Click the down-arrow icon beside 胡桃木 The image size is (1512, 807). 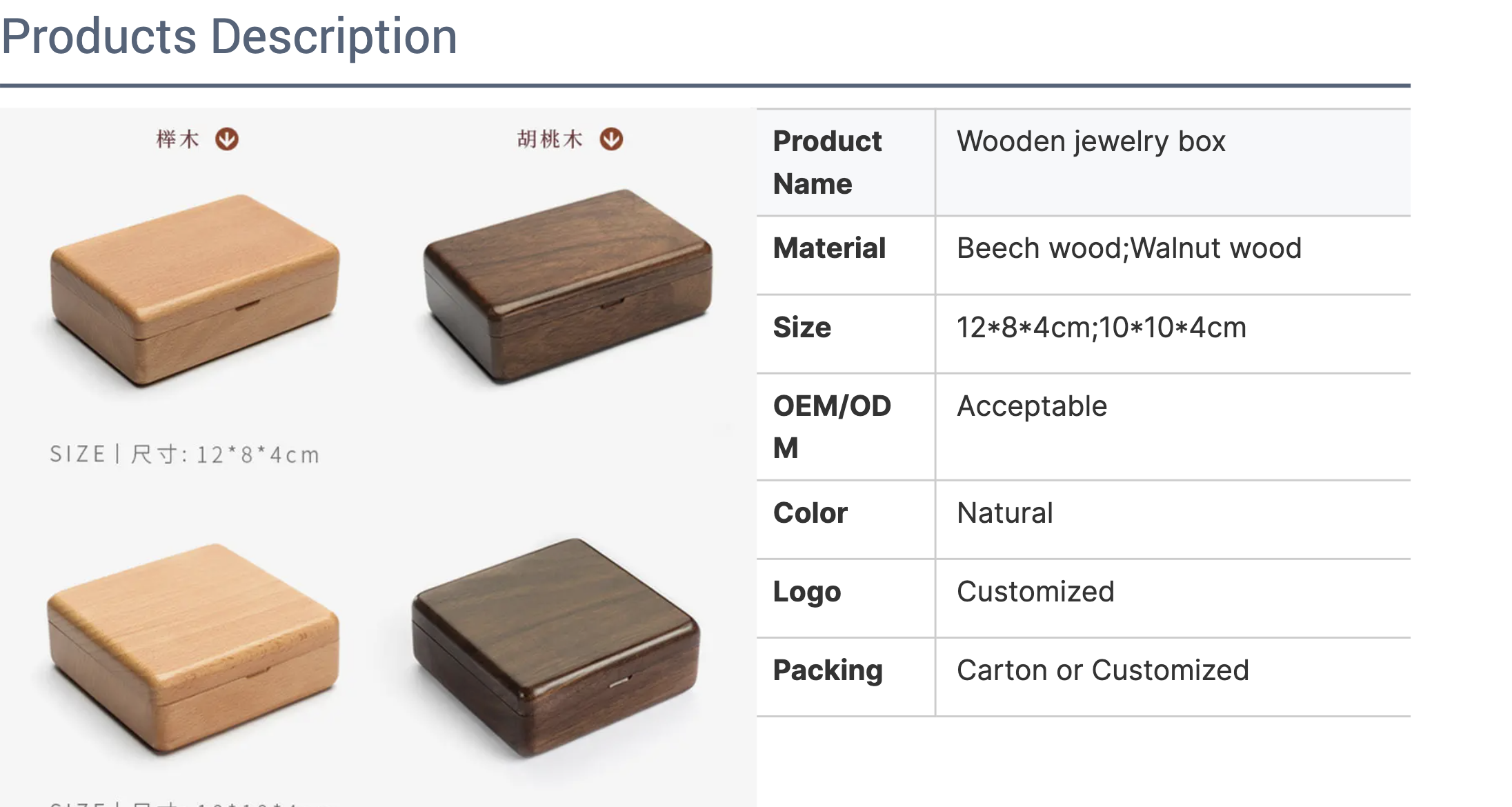pos(611,139)
